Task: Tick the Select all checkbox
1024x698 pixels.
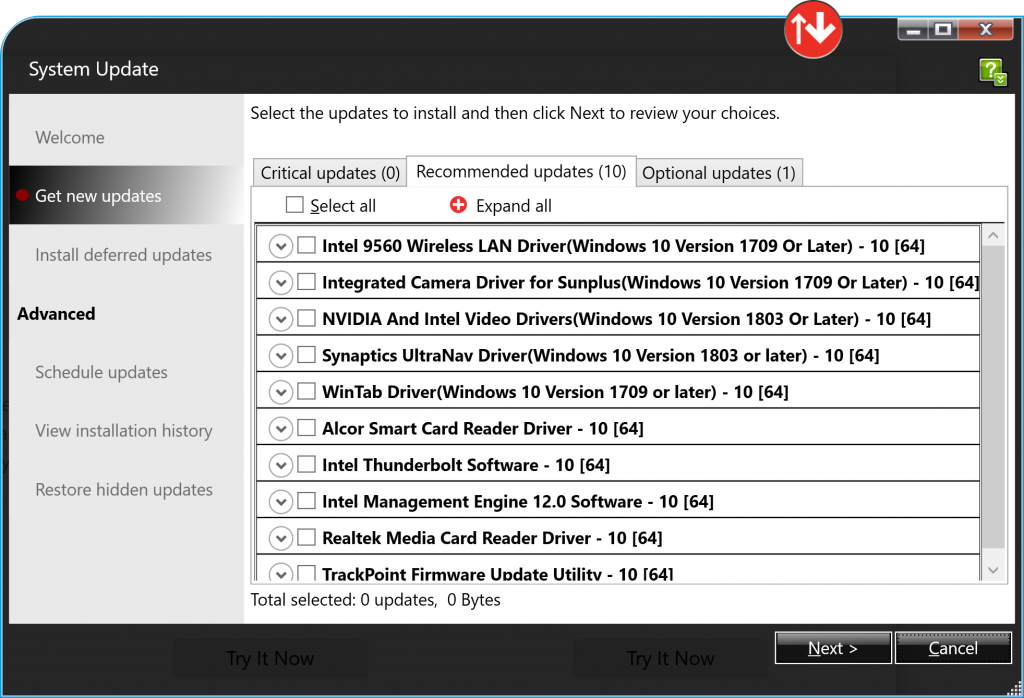Action: [x=295, y=205]
